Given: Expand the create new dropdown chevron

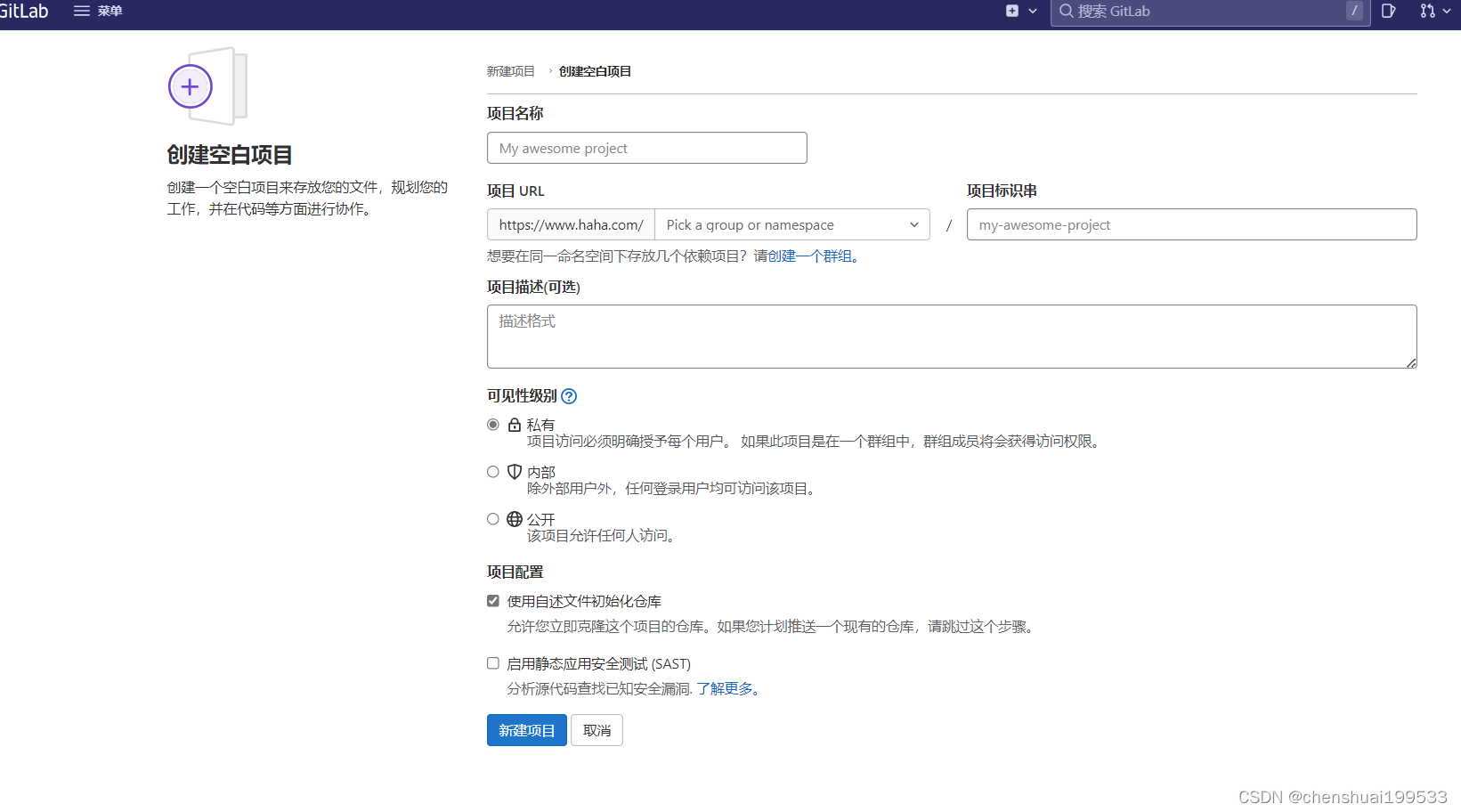Looking at the screenshot, I should [x=1033, y=11].
